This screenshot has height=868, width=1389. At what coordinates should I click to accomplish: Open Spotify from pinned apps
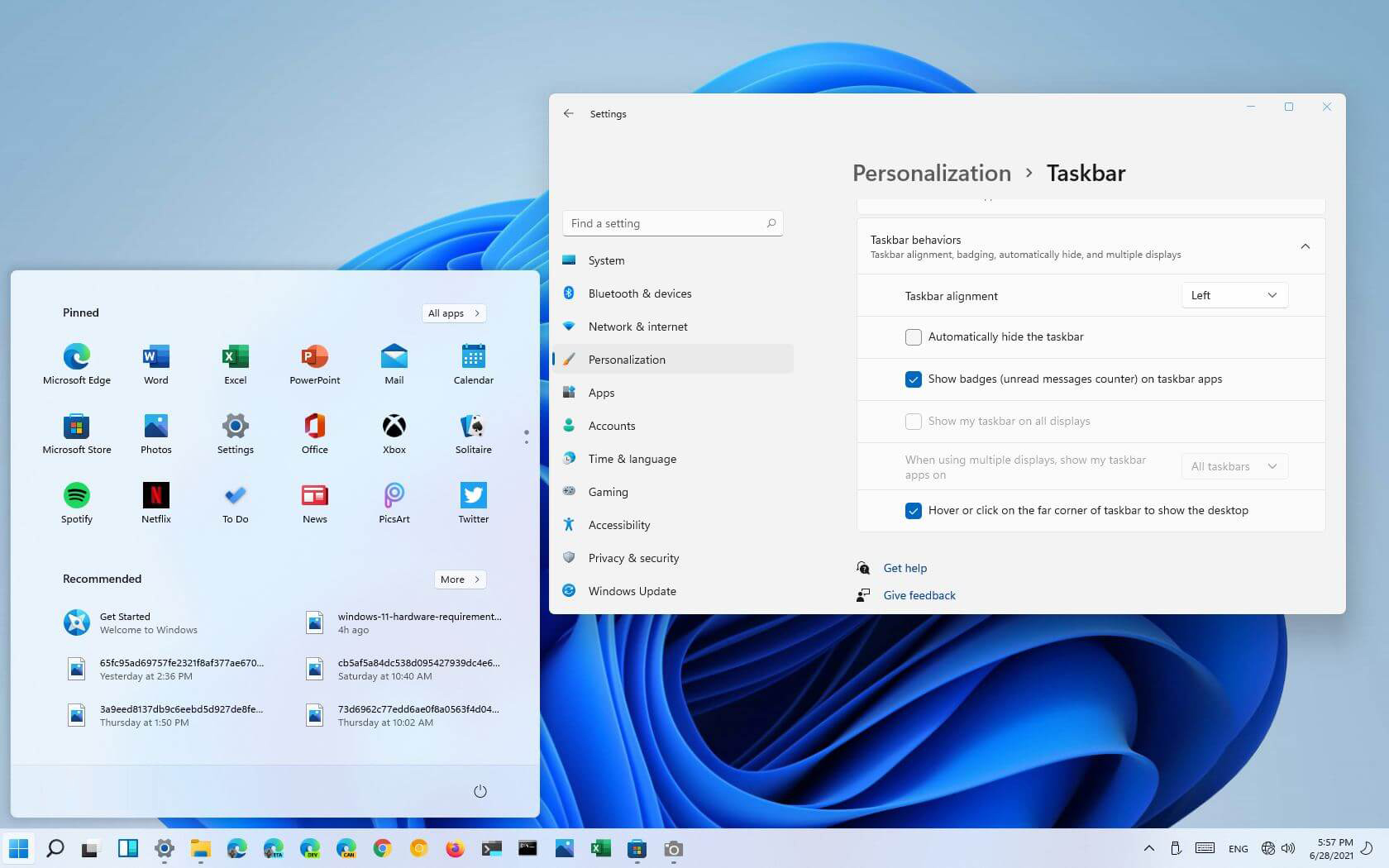pos(76,496)
